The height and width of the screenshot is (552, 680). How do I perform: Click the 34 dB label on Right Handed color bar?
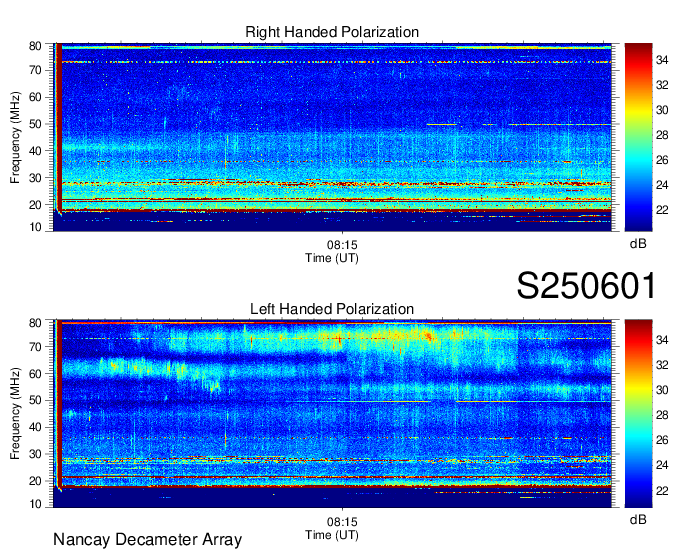point(662,60)
